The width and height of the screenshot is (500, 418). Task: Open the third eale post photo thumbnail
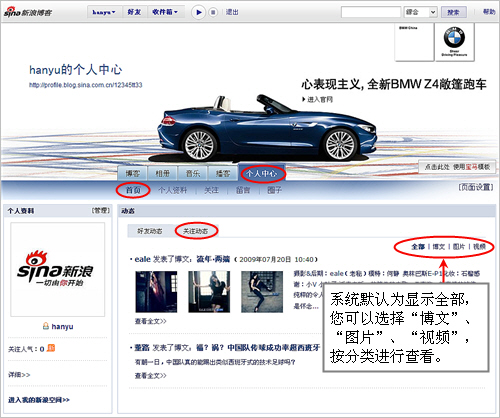click(x=262, y=292)
